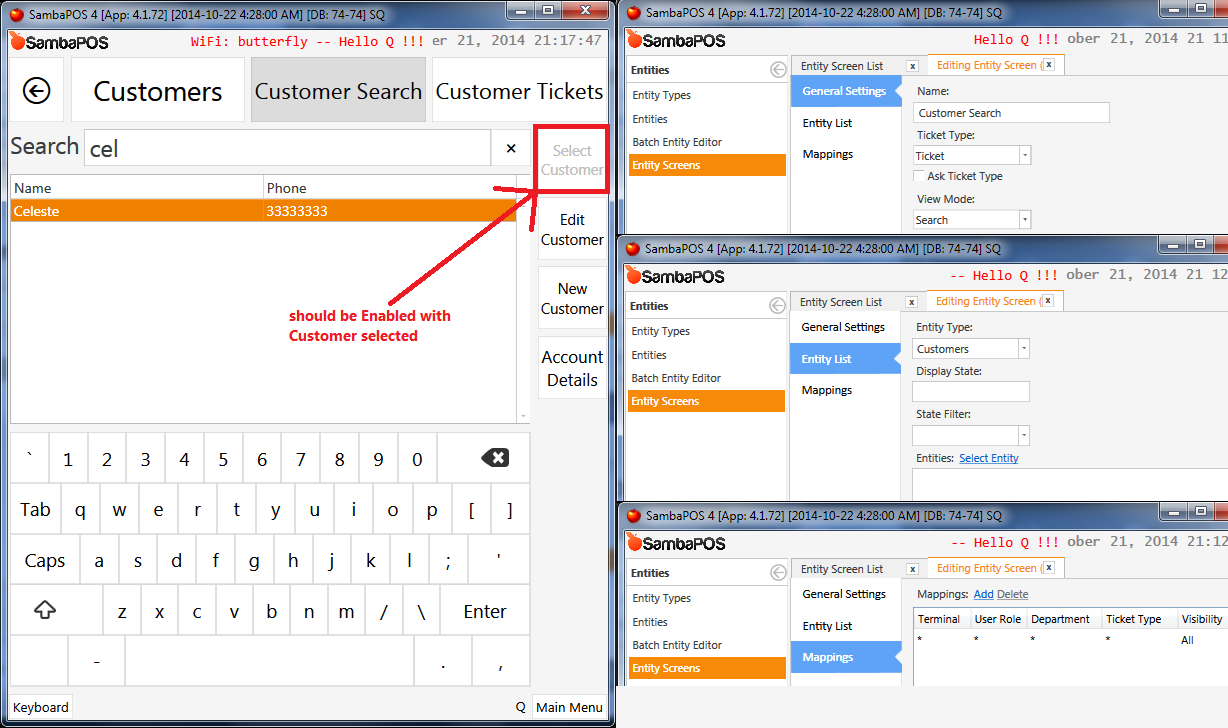1228x728 pixels.
Task: Close Entity Screen List tab in top window
Action: (912, 66)
